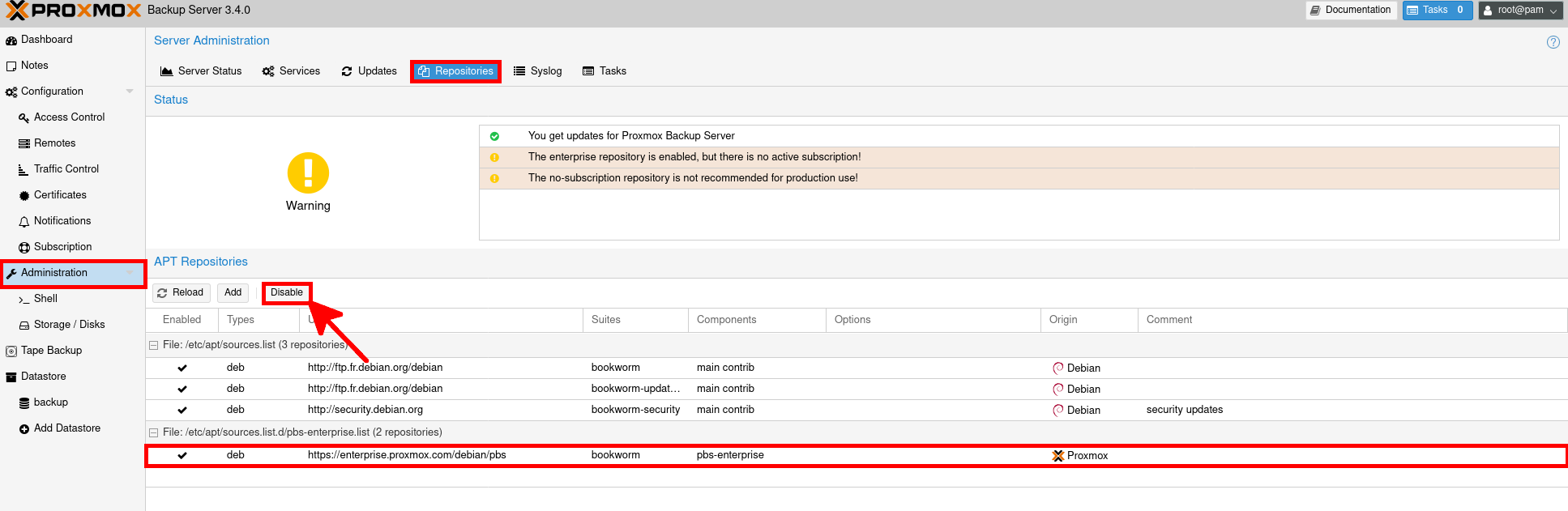
Task: Select the enterprise.proxmox.com/debian/pbs URL
Action: (x=407, y=455)
